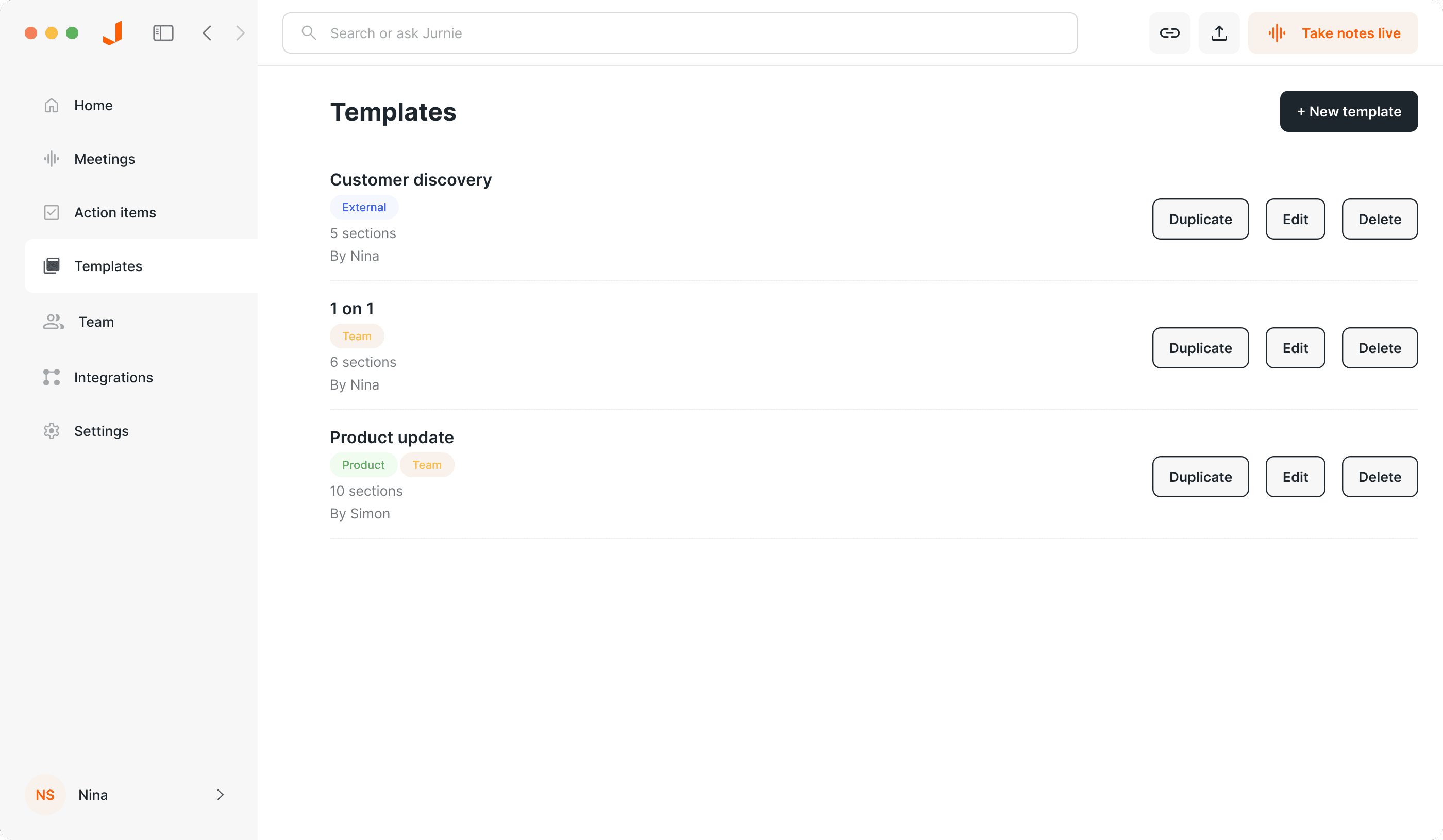
Task: Duplicate the 1 on 1 template
Action: [1200, 347]
